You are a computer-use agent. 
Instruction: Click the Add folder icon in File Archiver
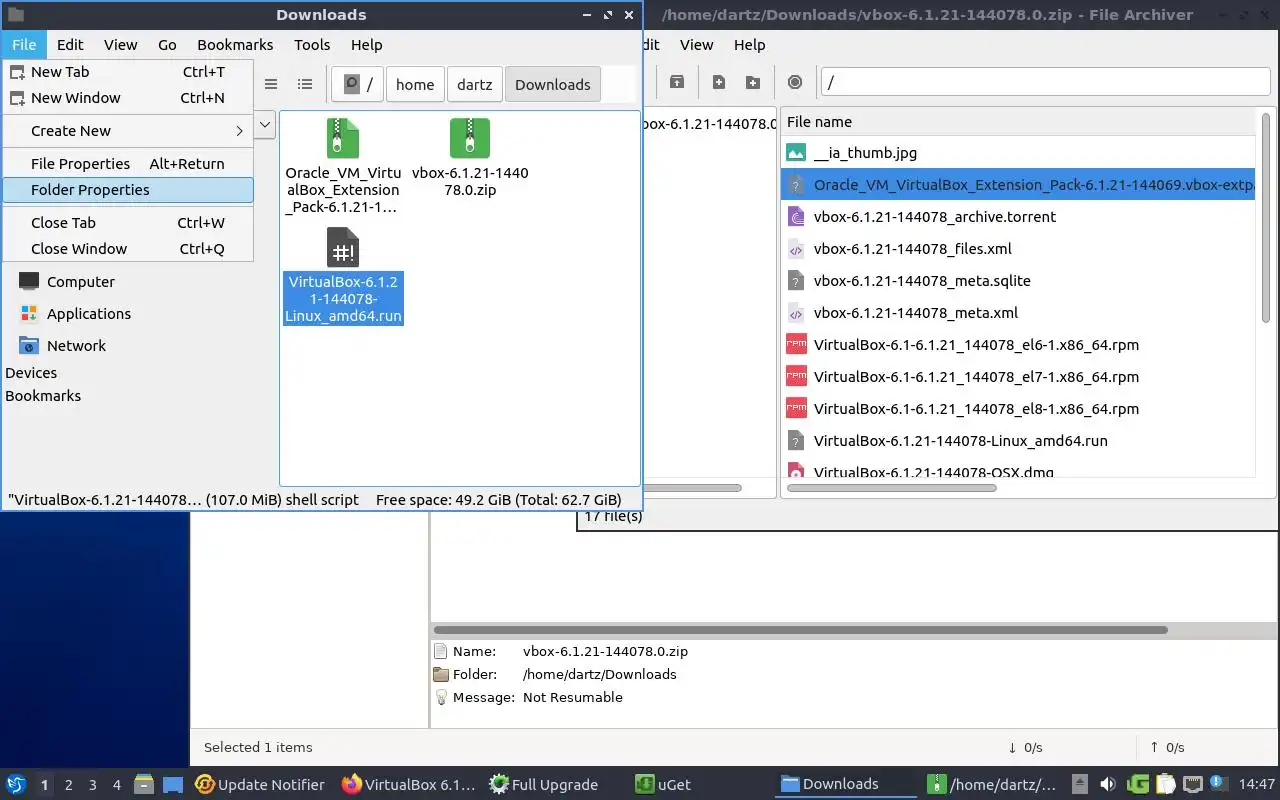[x=753, y=82]
